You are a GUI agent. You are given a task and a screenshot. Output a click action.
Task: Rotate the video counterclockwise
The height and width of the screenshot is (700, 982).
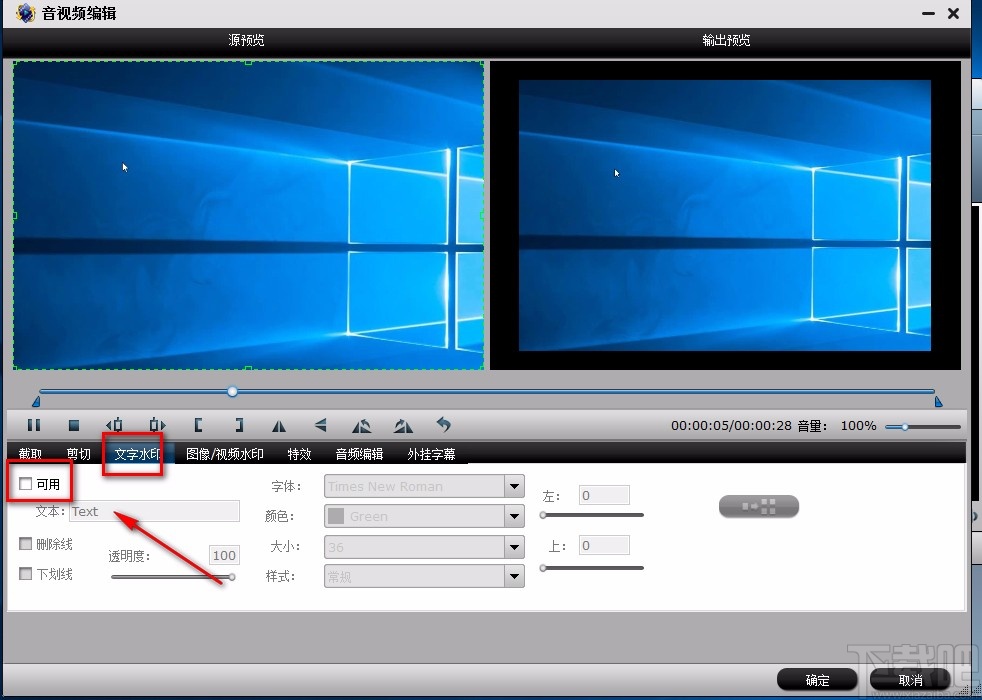click(361, 426)
